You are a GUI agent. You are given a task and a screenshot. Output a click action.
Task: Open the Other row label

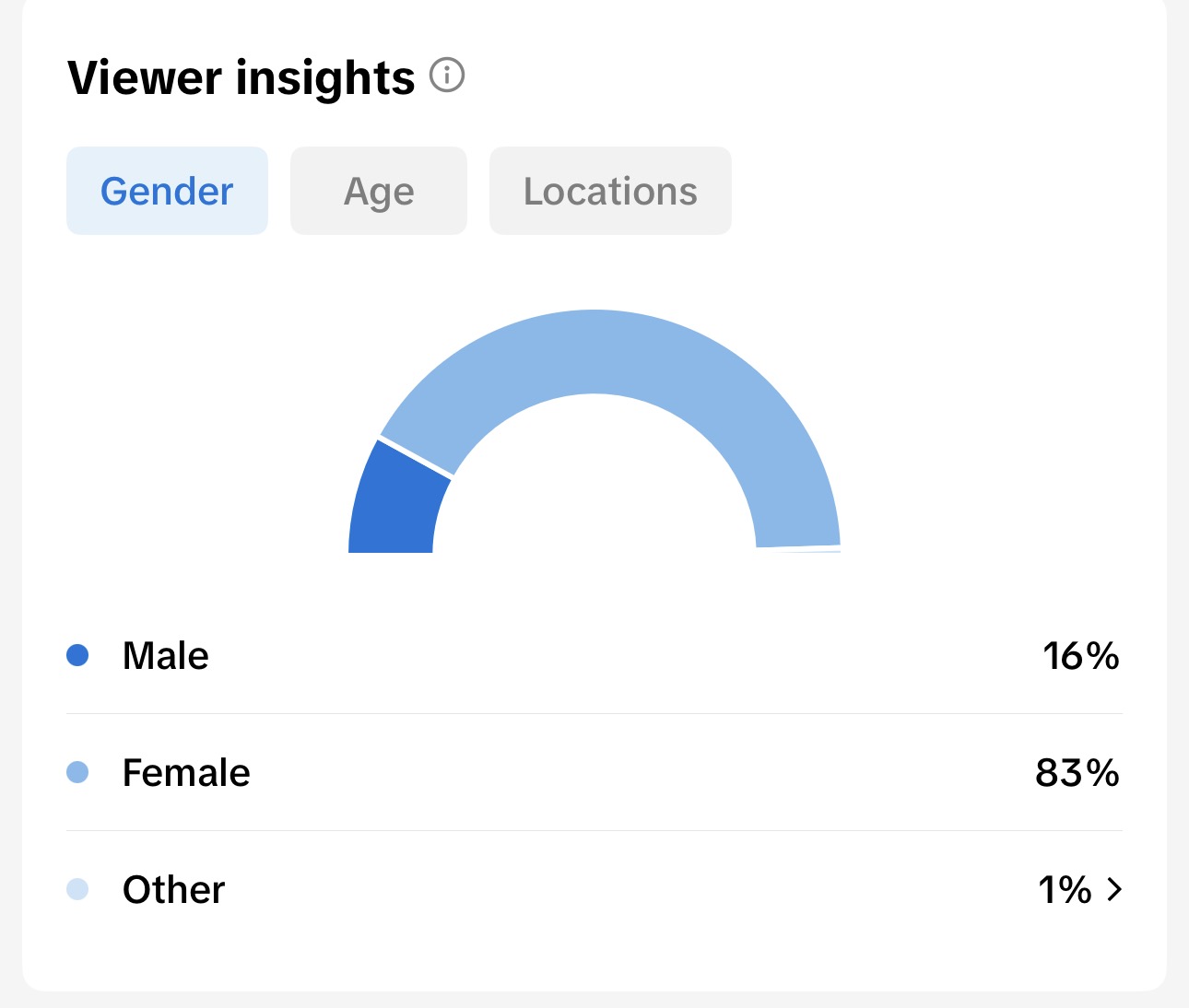pyautogui.click(x=174, y=890)
